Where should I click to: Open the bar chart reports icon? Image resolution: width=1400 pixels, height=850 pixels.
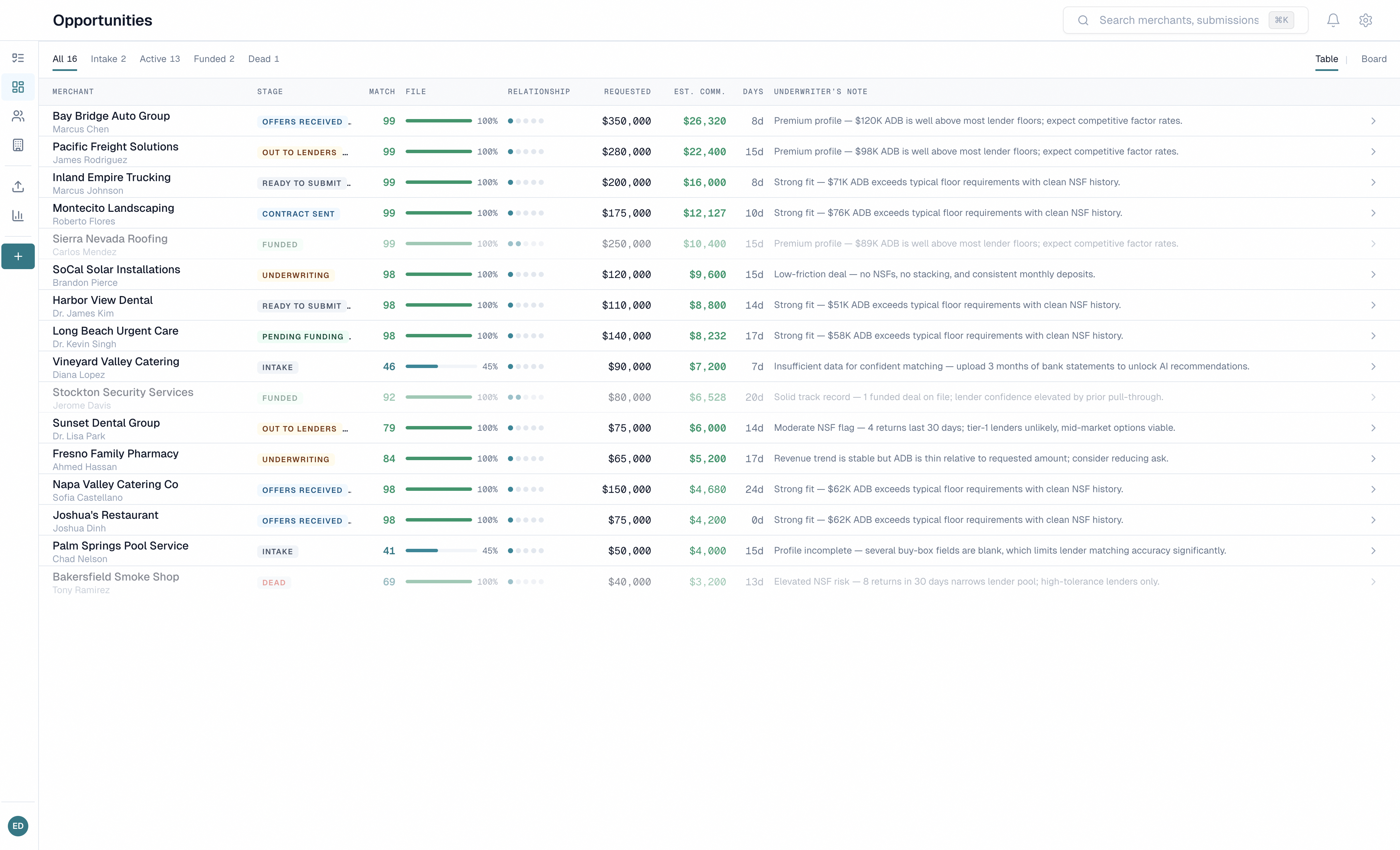click(x=18, y=215)
